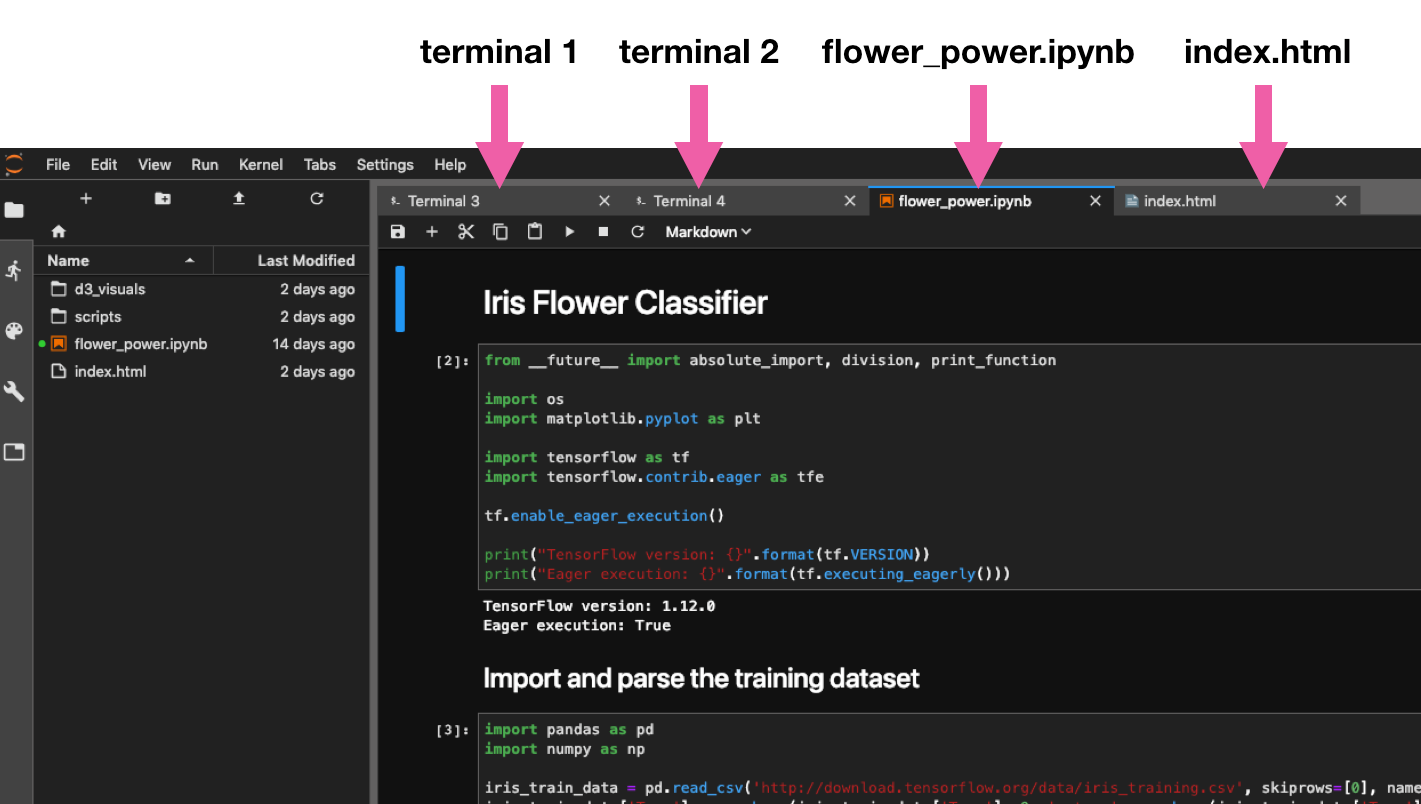Run the selected cell with the play icon
1421x804 pixels.
pyautogui.click(x=569, y=232)
